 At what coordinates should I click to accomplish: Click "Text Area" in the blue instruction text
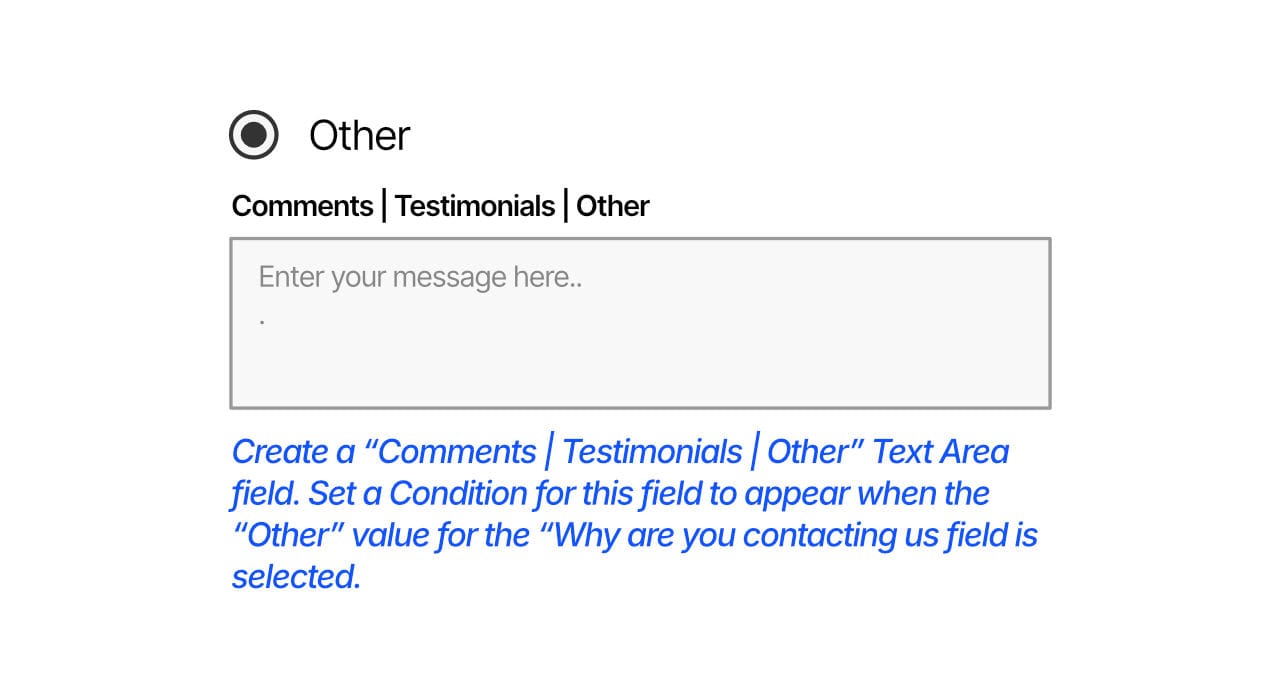[x=940, y=452]
